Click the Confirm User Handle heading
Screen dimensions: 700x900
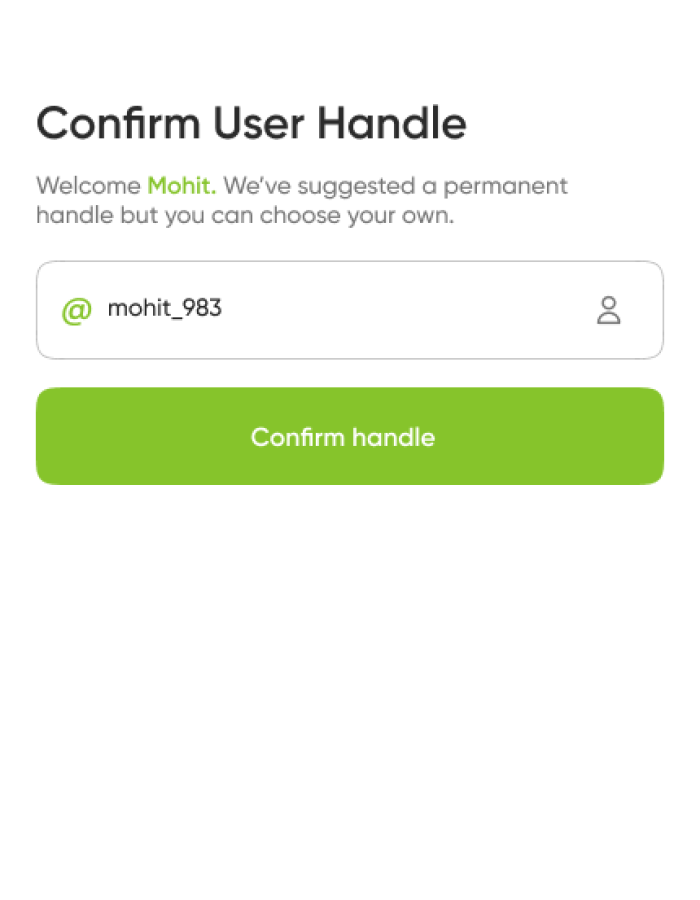(251, 123)
